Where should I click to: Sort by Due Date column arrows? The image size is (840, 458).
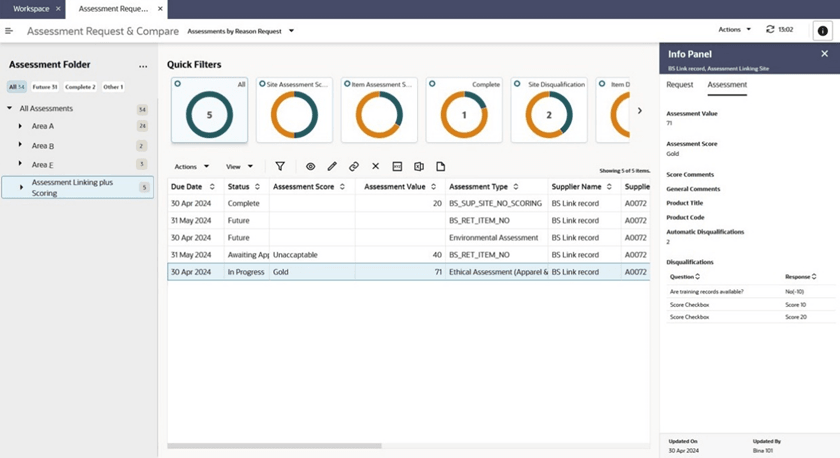(x=212, y=186)
